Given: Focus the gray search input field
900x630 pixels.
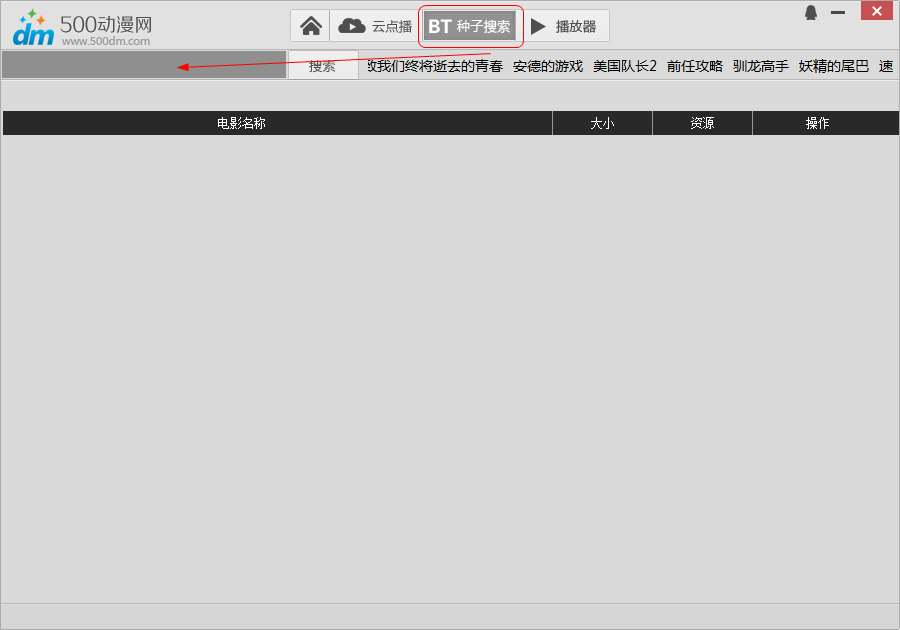Looking at the screenshot, I should pos(144,65).
